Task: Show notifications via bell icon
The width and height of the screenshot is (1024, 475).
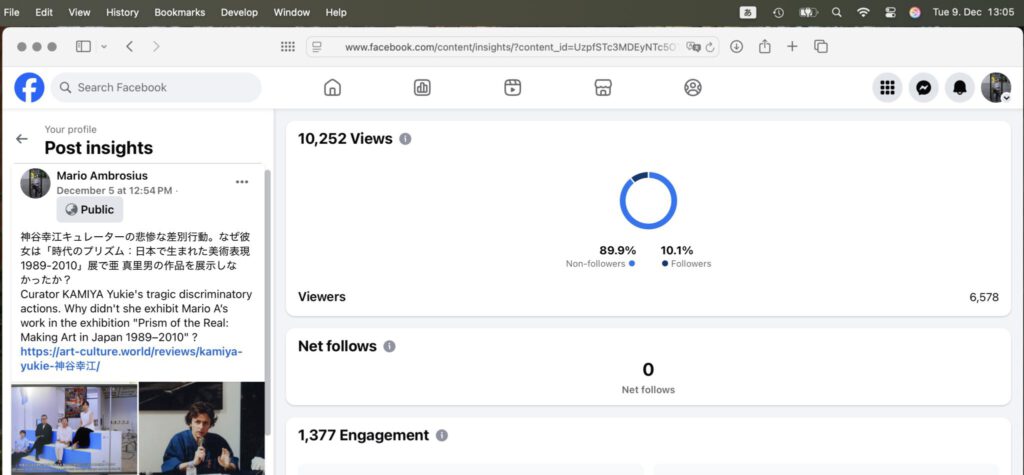Action: click(x=960, y=88)
